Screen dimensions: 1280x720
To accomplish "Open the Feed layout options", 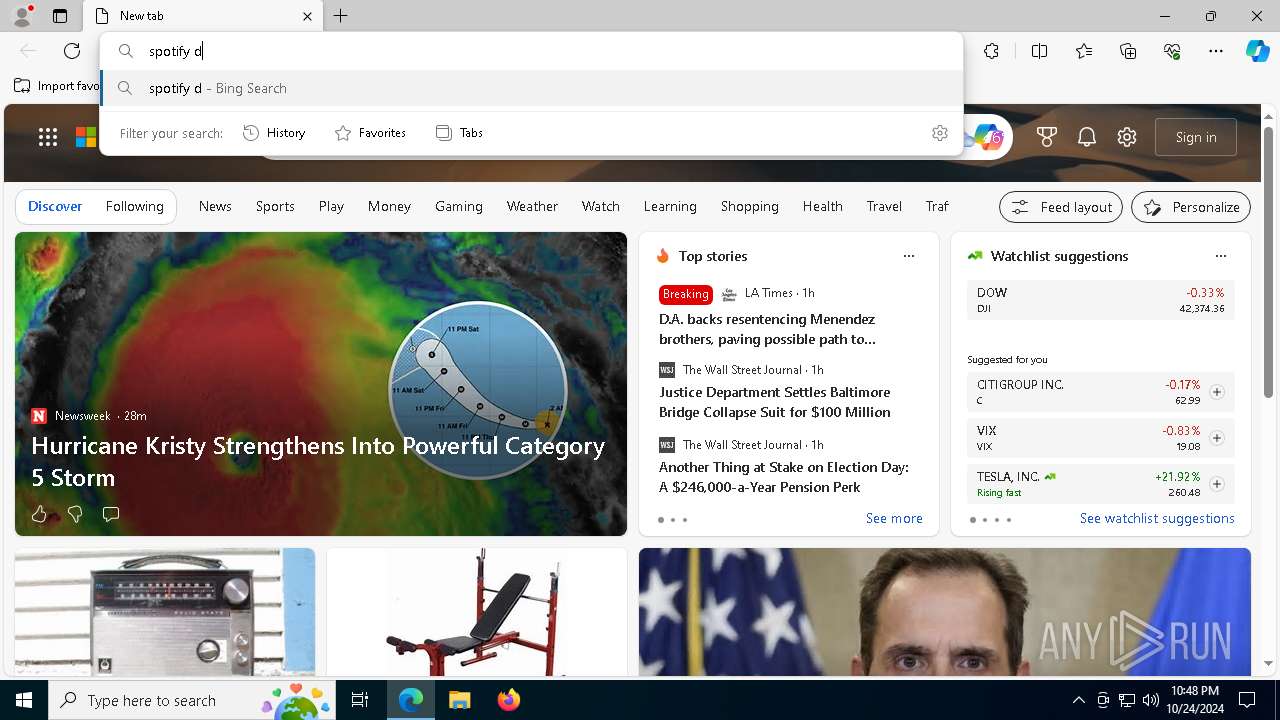I will [1061, 207].
